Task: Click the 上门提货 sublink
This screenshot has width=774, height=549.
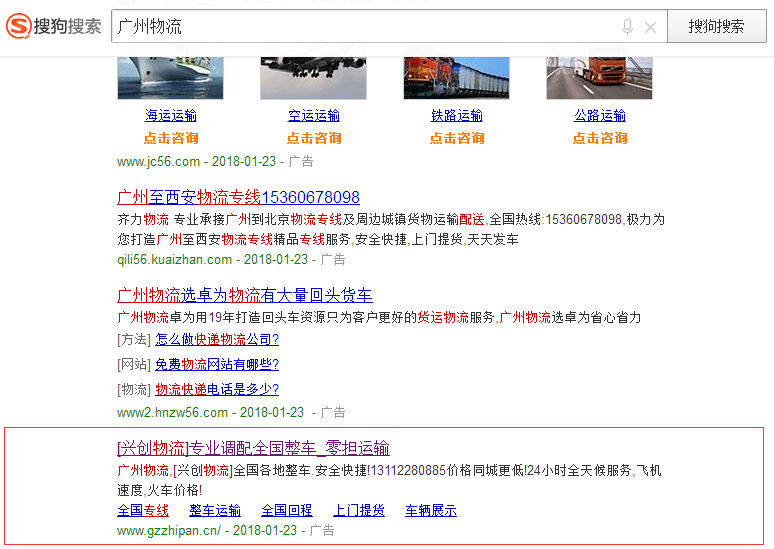Action: coord(359,511)
